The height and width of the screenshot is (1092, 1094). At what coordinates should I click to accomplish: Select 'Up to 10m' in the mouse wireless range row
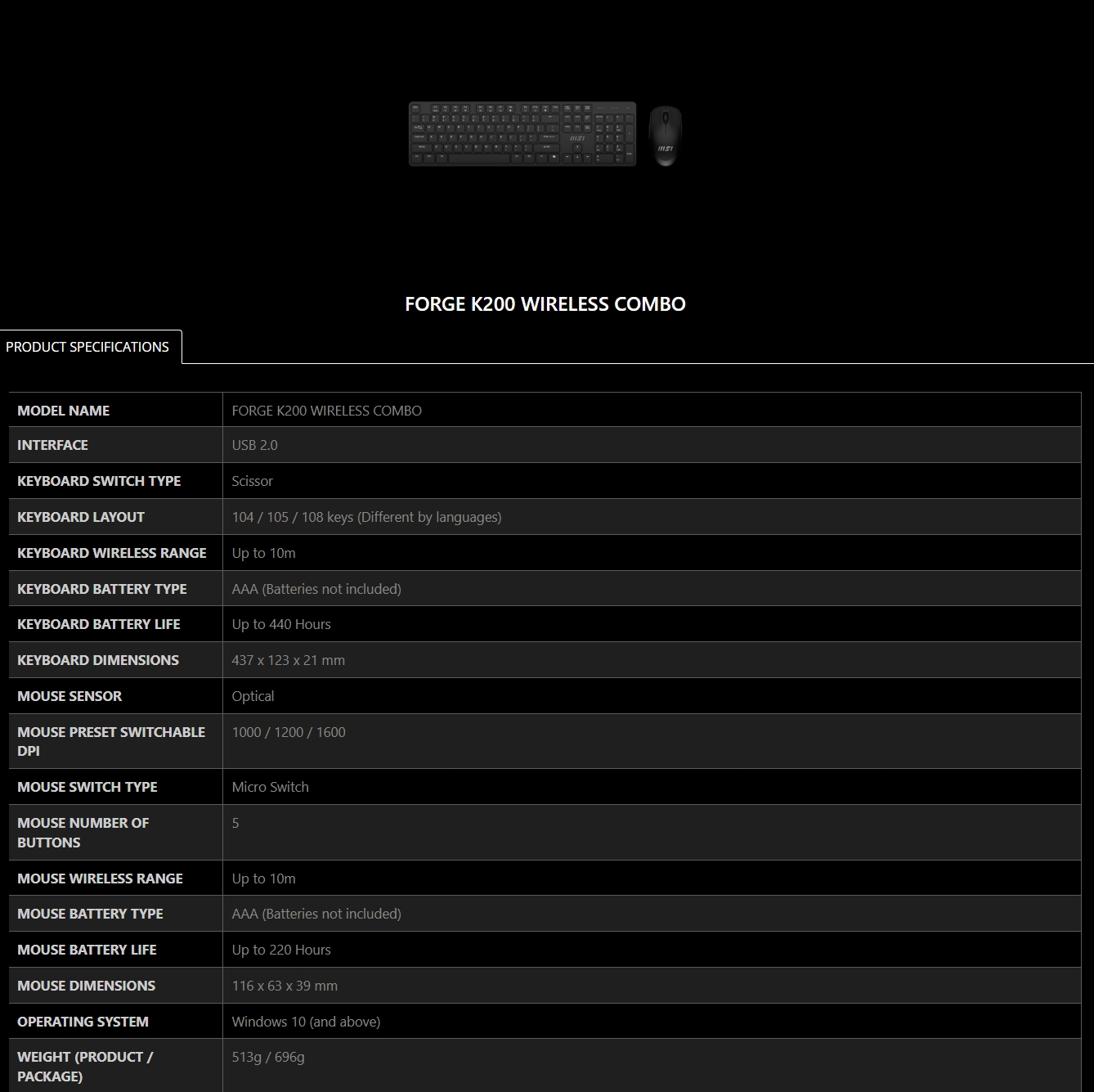click(264, 879)
